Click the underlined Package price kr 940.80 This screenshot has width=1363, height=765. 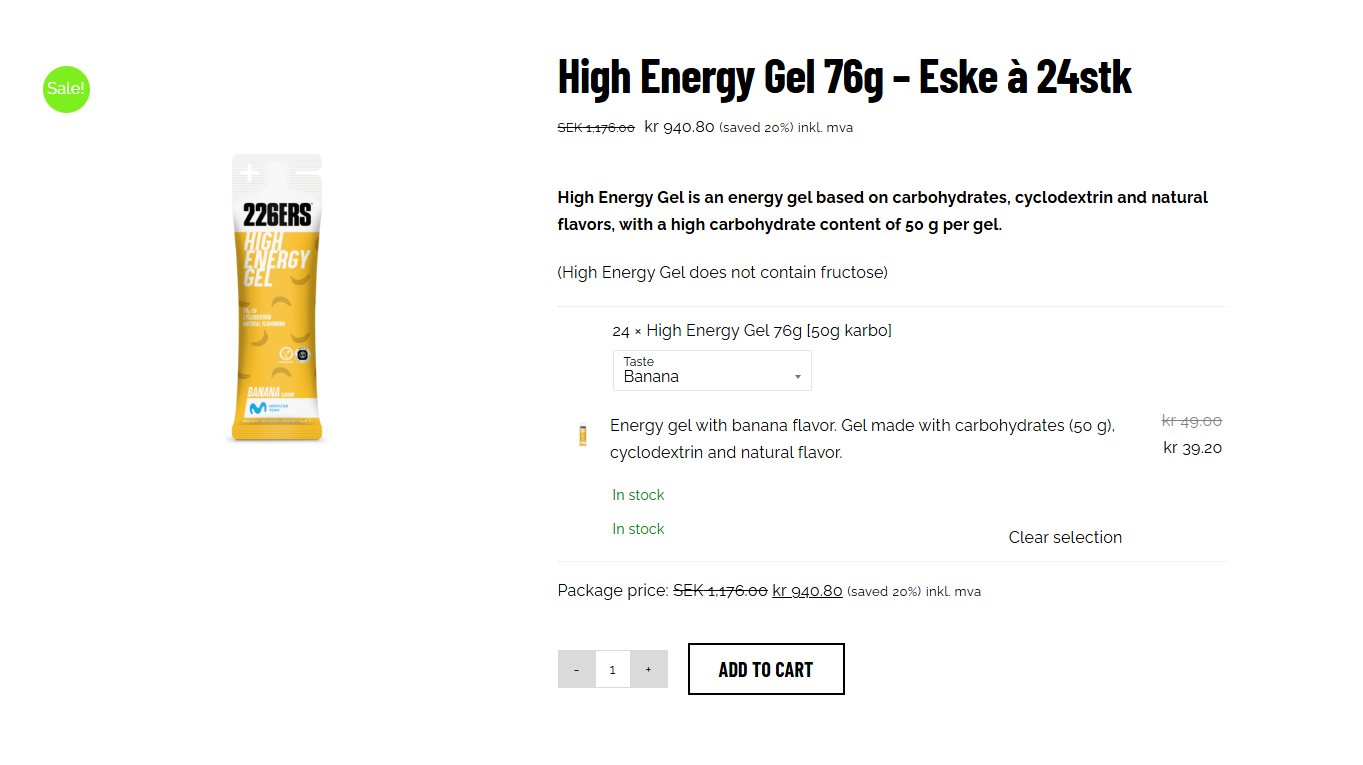click(807, 591)
